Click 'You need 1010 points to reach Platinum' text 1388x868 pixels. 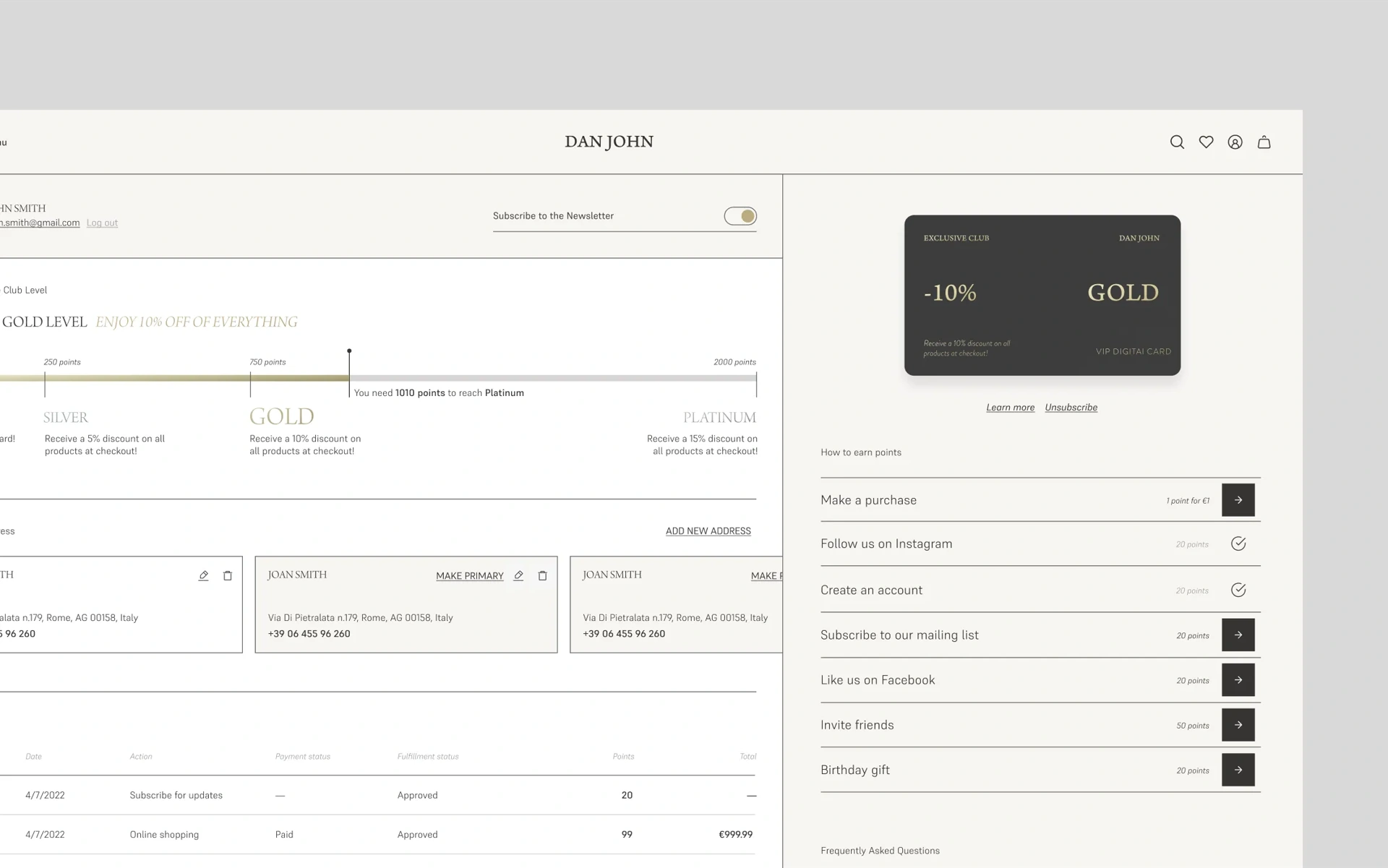click(x=439, y=393)
